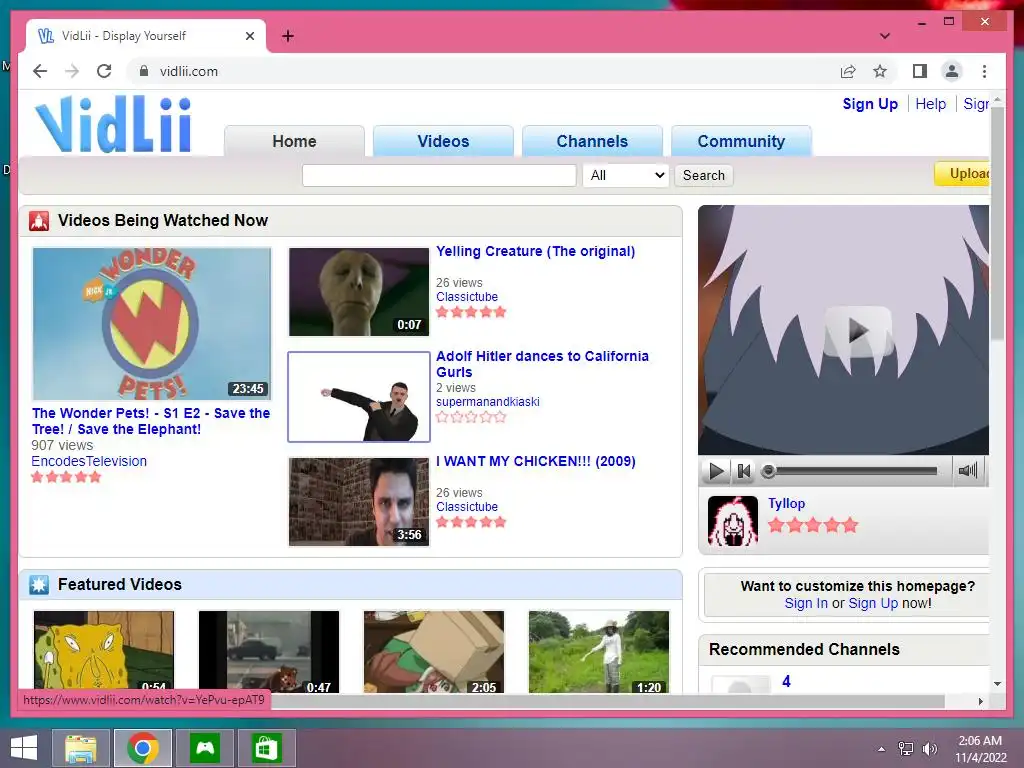The image size is (1024, 768).
Task: Click the Search button
Action: pyautogui.click(x=703, y=175)
